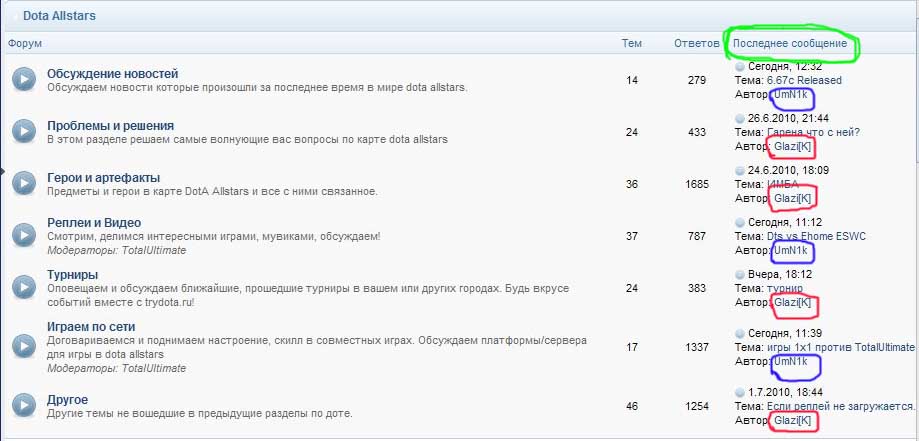919x441 pixels.
Task: Click the small post icon before Вчера, 18:12
Action: click(740, 274)
